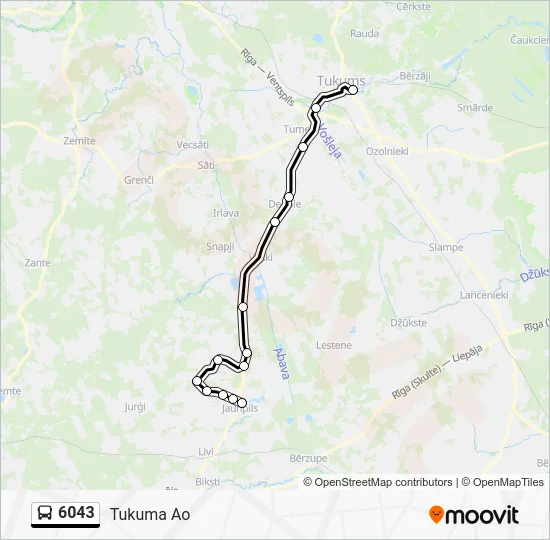This screenshot has width=550, height=540.
Task: Open the OpenStreetMap contributors attribution link
Action: 378,482
